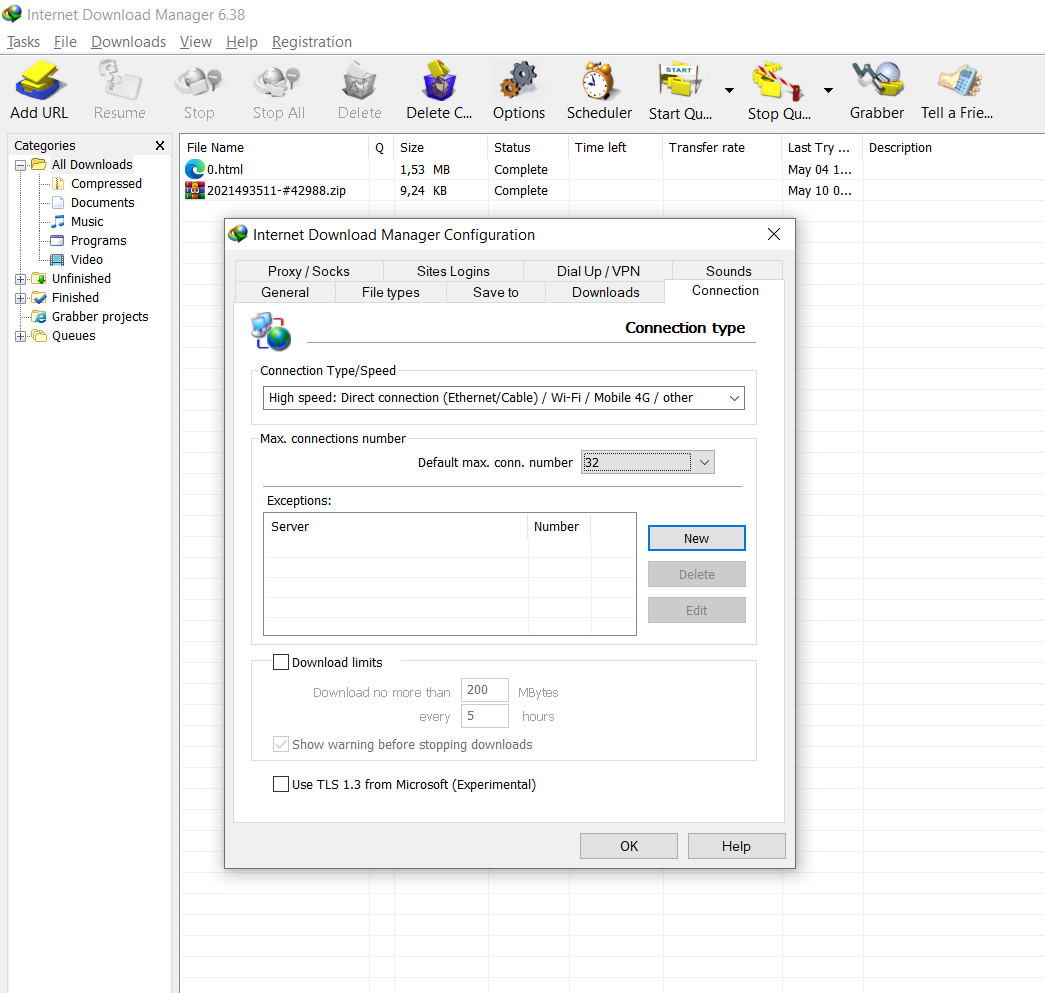Click the hours limit input field

point(485,716)
